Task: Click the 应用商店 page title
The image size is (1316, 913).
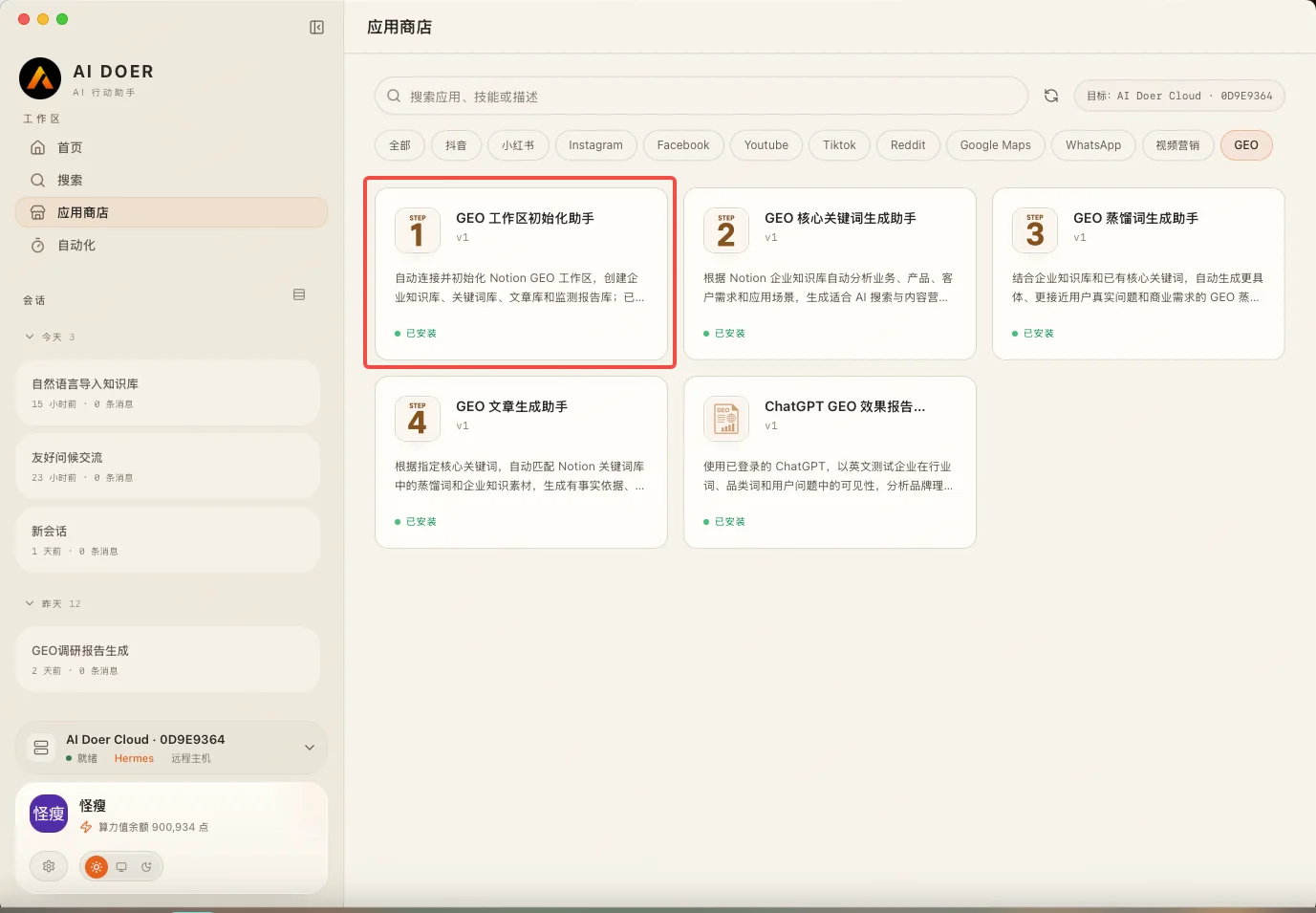Action: coord(399,27)
